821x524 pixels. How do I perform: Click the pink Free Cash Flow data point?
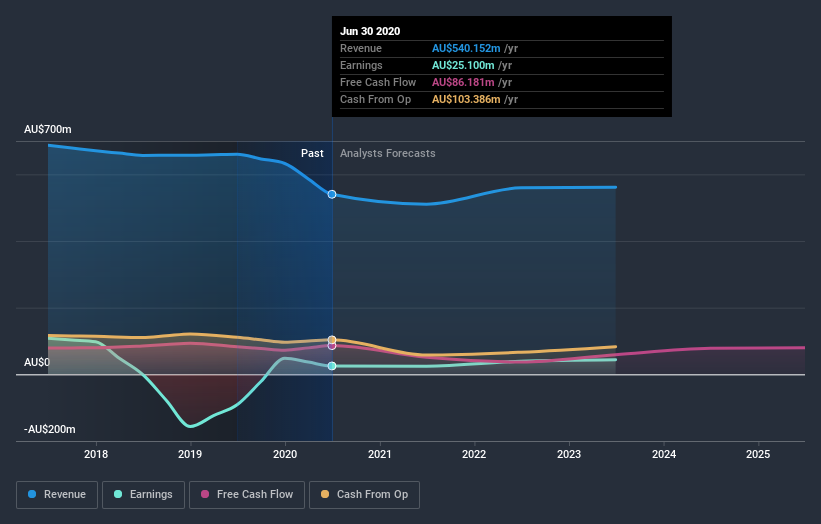332,346
